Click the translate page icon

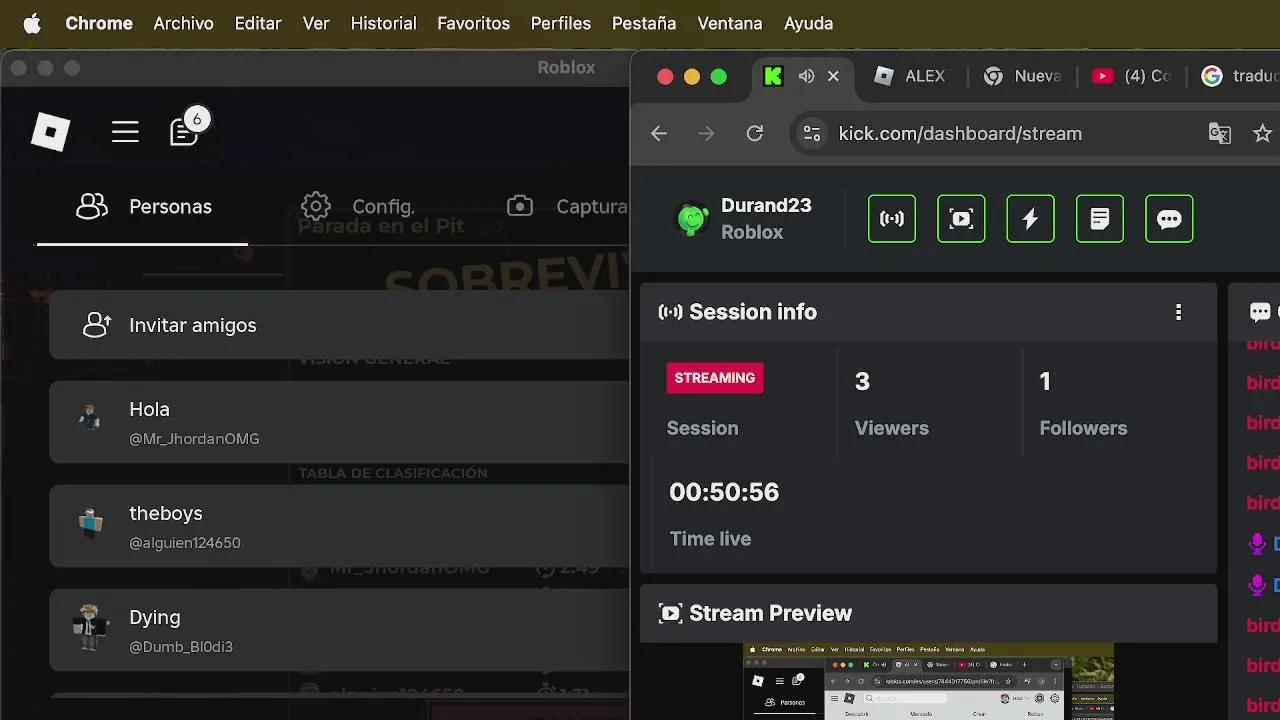(x=1220, y=133)
